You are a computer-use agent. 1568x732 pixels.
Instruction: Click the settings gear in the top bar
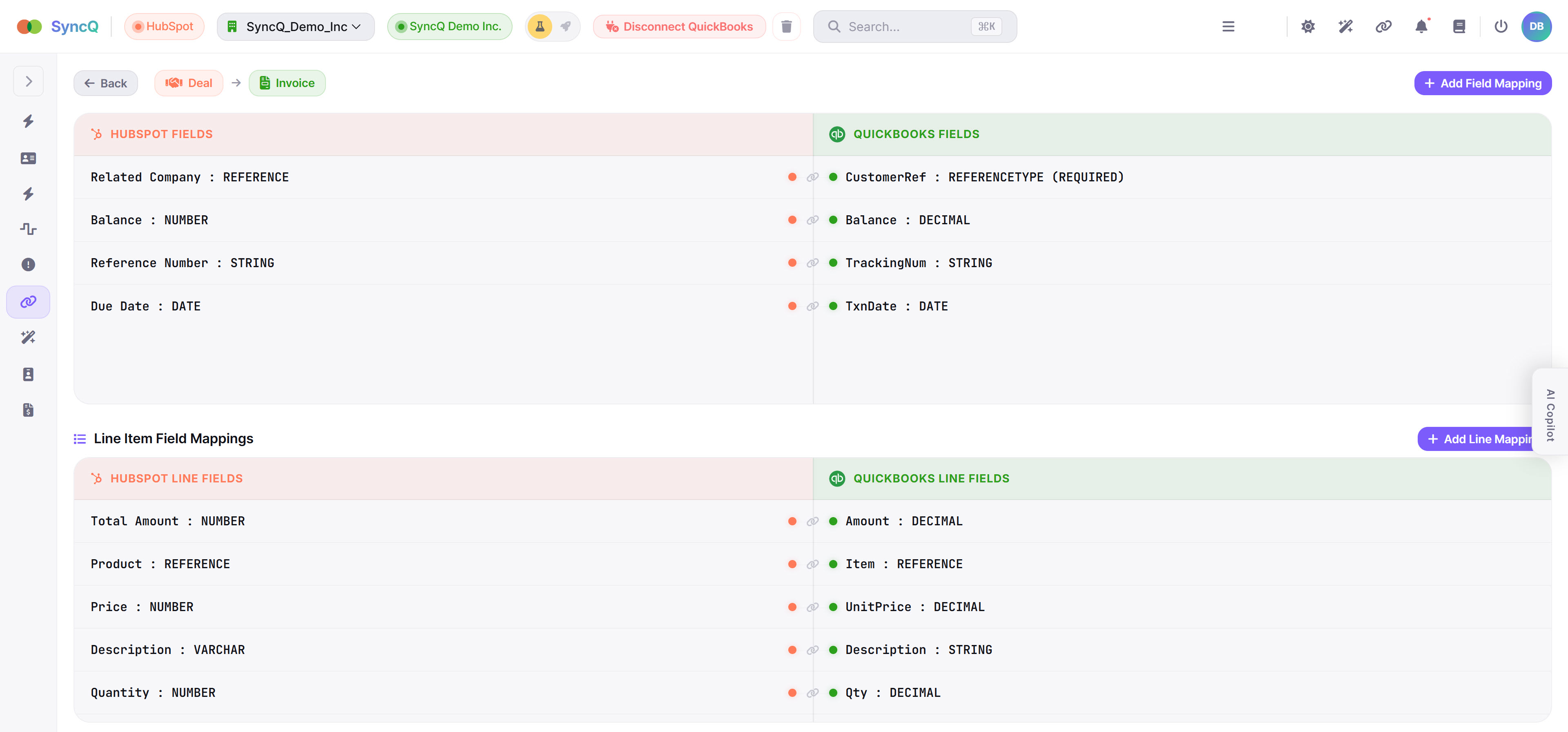[1308, 26]
